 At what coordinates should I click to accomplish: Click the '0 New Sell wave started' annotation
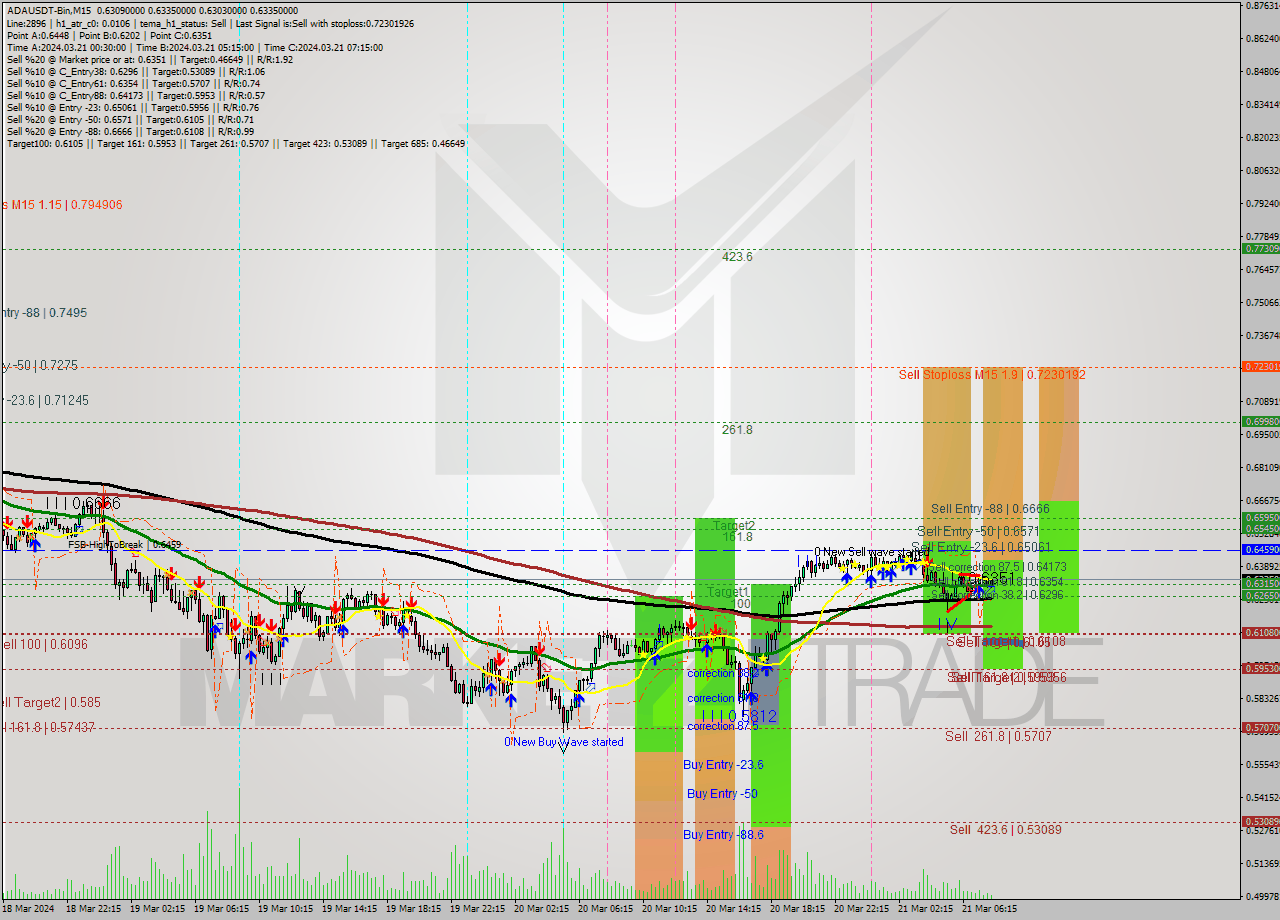click(871, 552)
